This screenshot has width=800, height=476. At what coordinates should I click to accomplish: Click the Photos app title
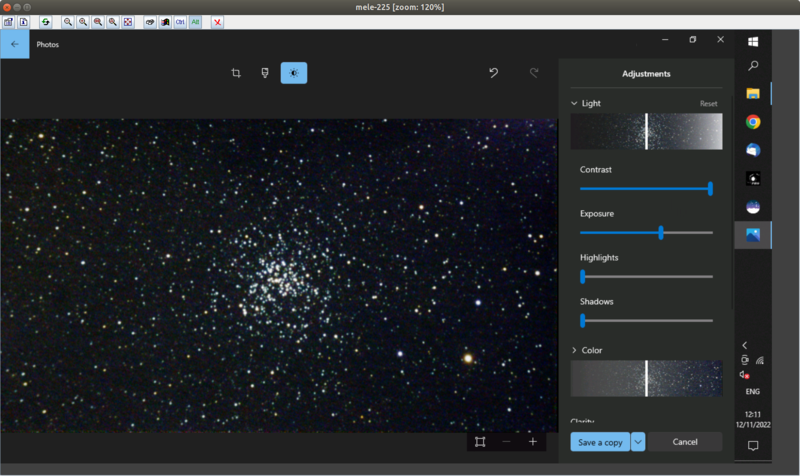click(47, 44)
